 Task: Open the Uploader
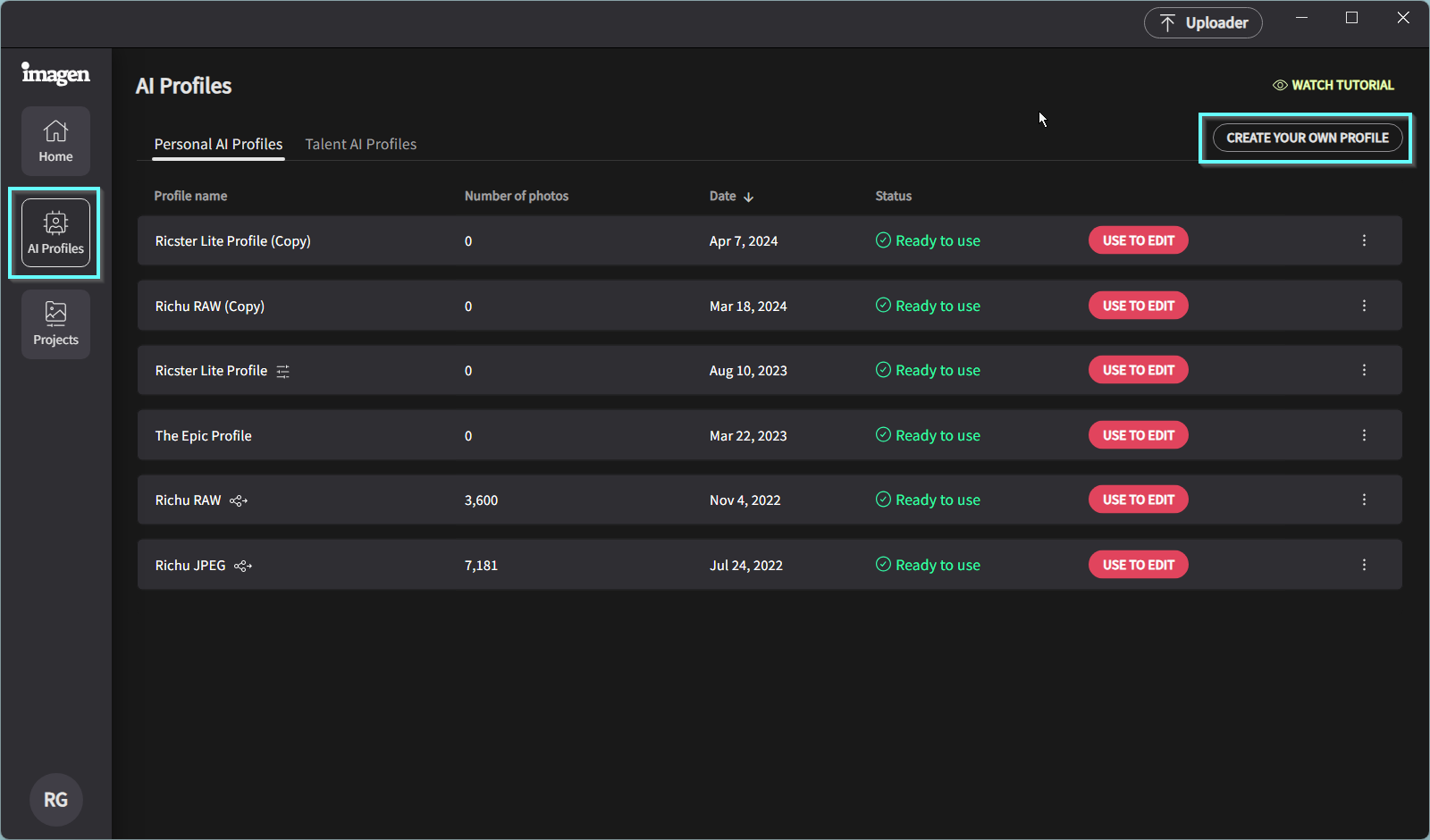pyautogui.click(x=1203, y=23)
